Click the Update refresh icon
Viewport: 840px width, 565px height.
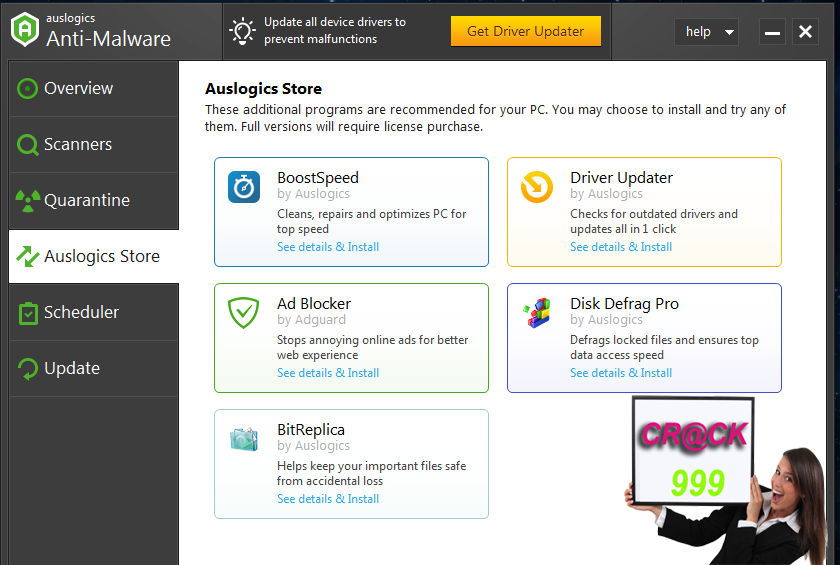coord(27,368)
